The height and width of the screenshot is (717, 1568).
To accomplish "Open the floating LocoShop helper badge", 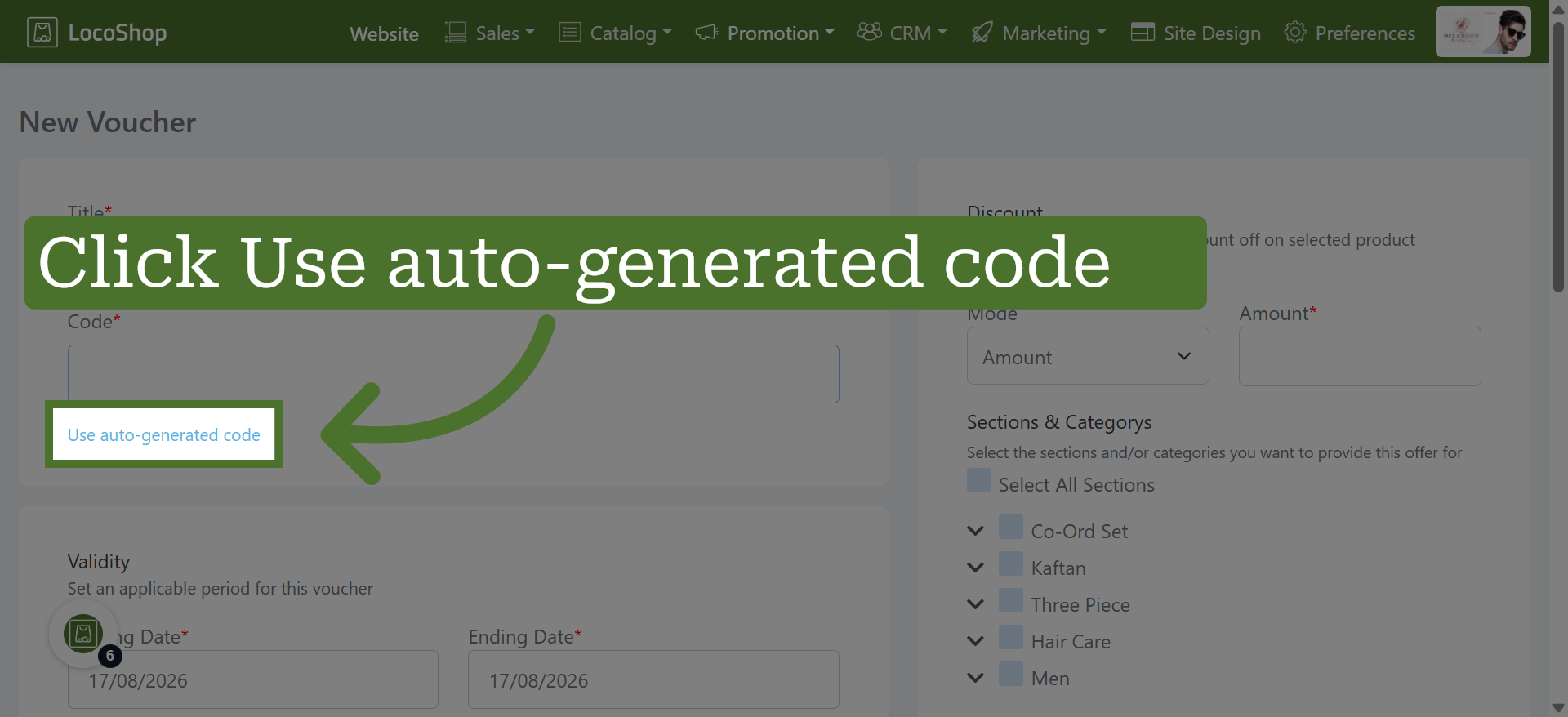I will coord(83,634).
